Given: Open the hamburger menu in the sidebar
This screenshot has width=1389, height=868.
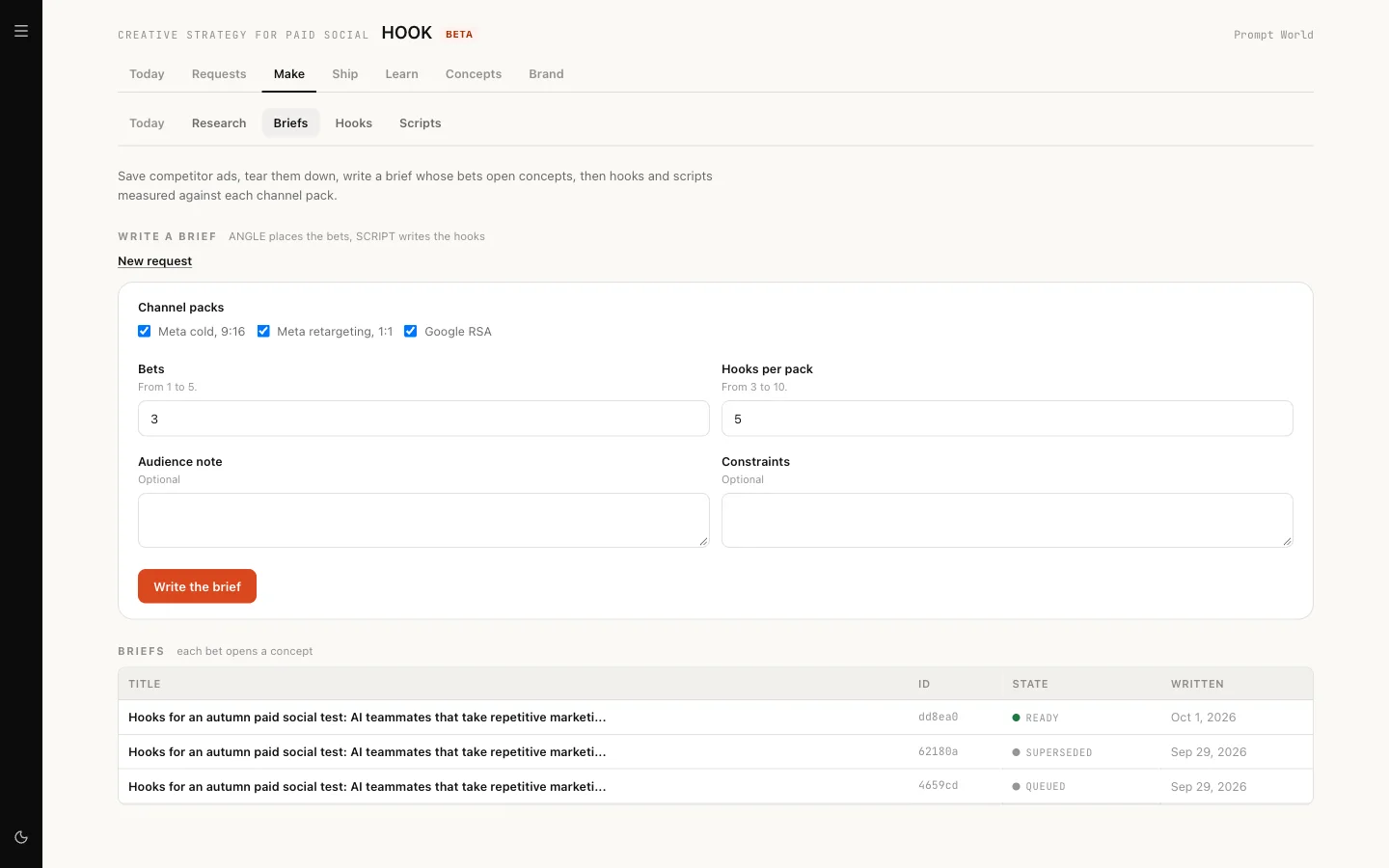Looking at the screenshot, I should click(21, 31).
